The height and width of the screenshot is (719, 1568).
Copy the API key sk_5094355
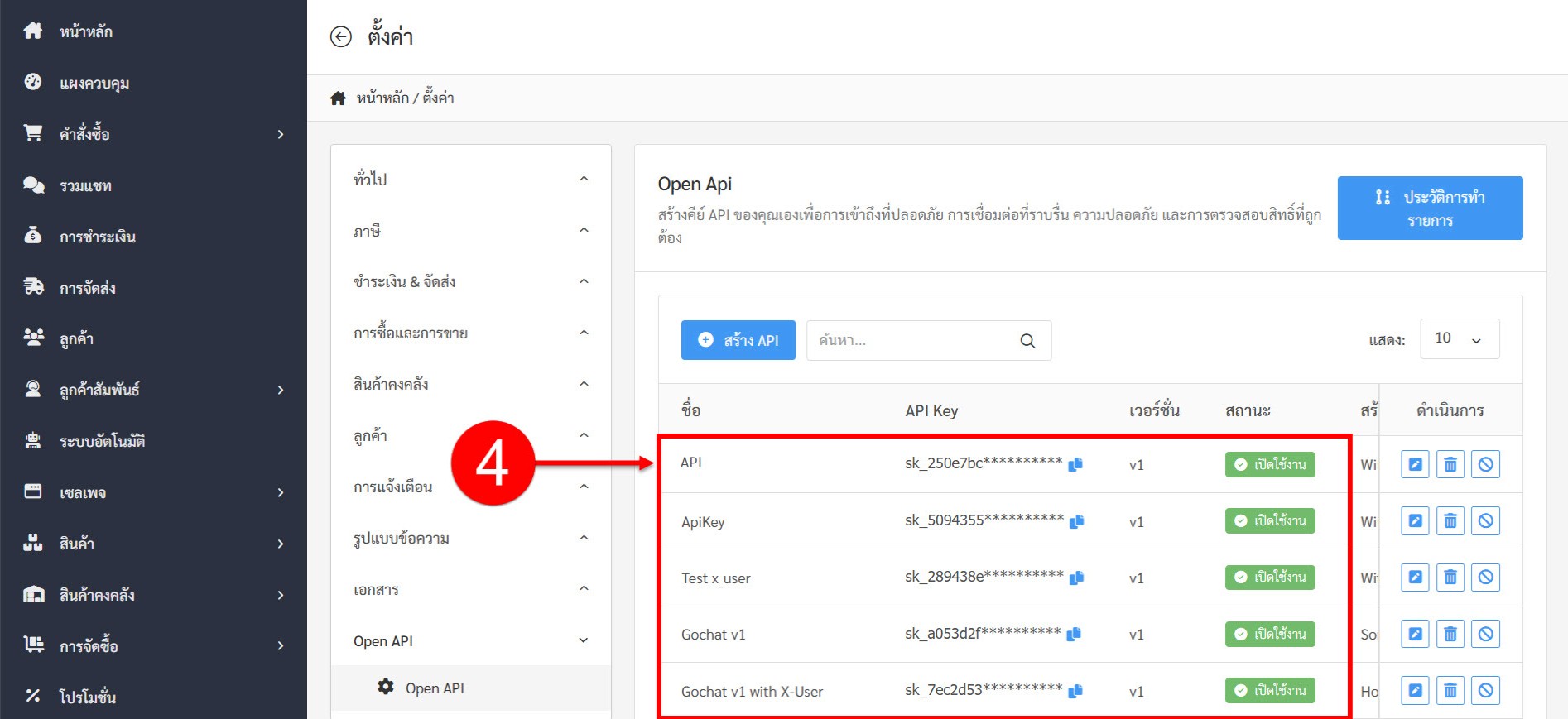coord(1076,521)
